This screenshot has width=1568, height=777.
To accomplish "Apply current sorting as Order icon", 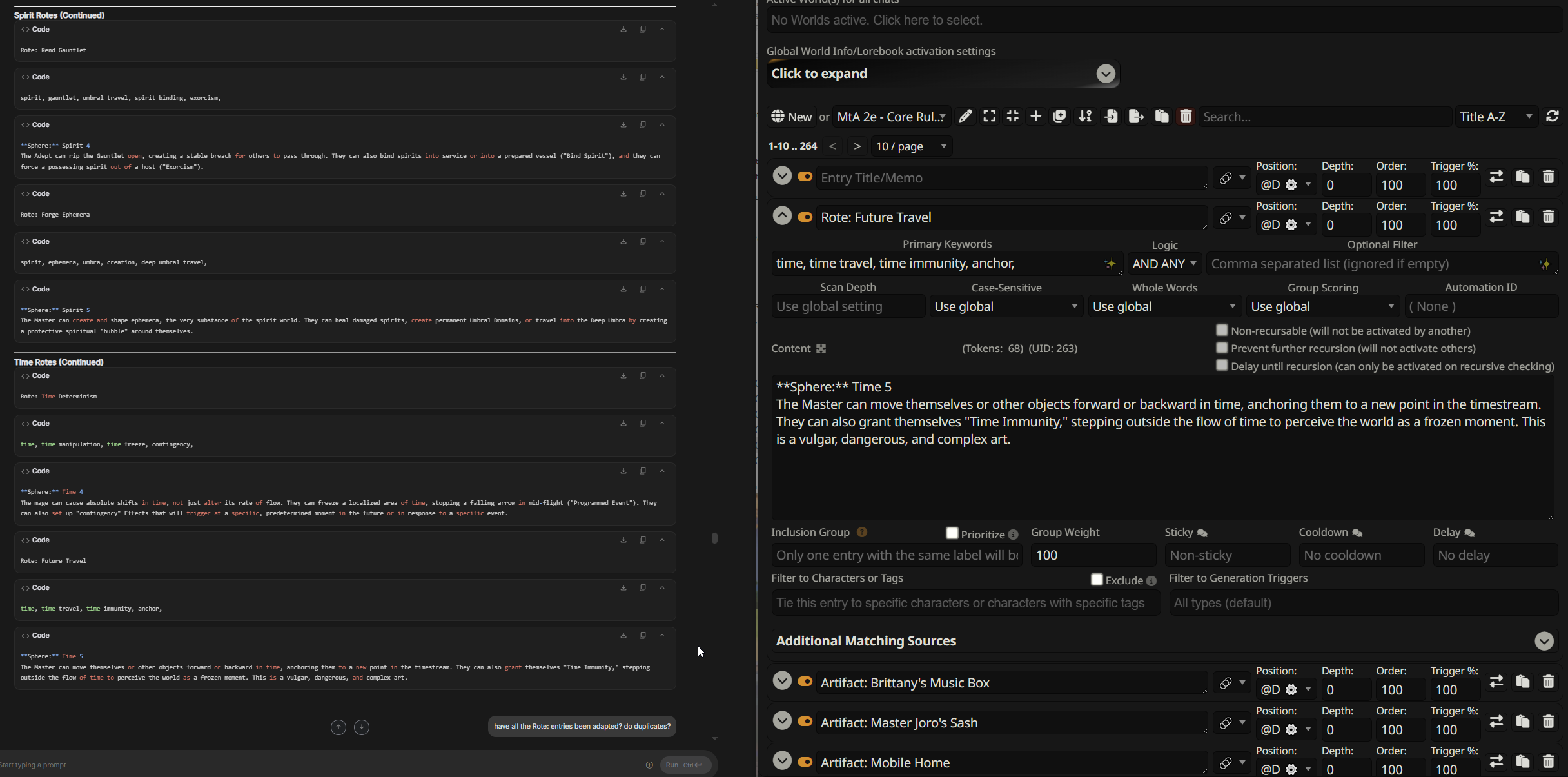I will (x=1086, y=116).
